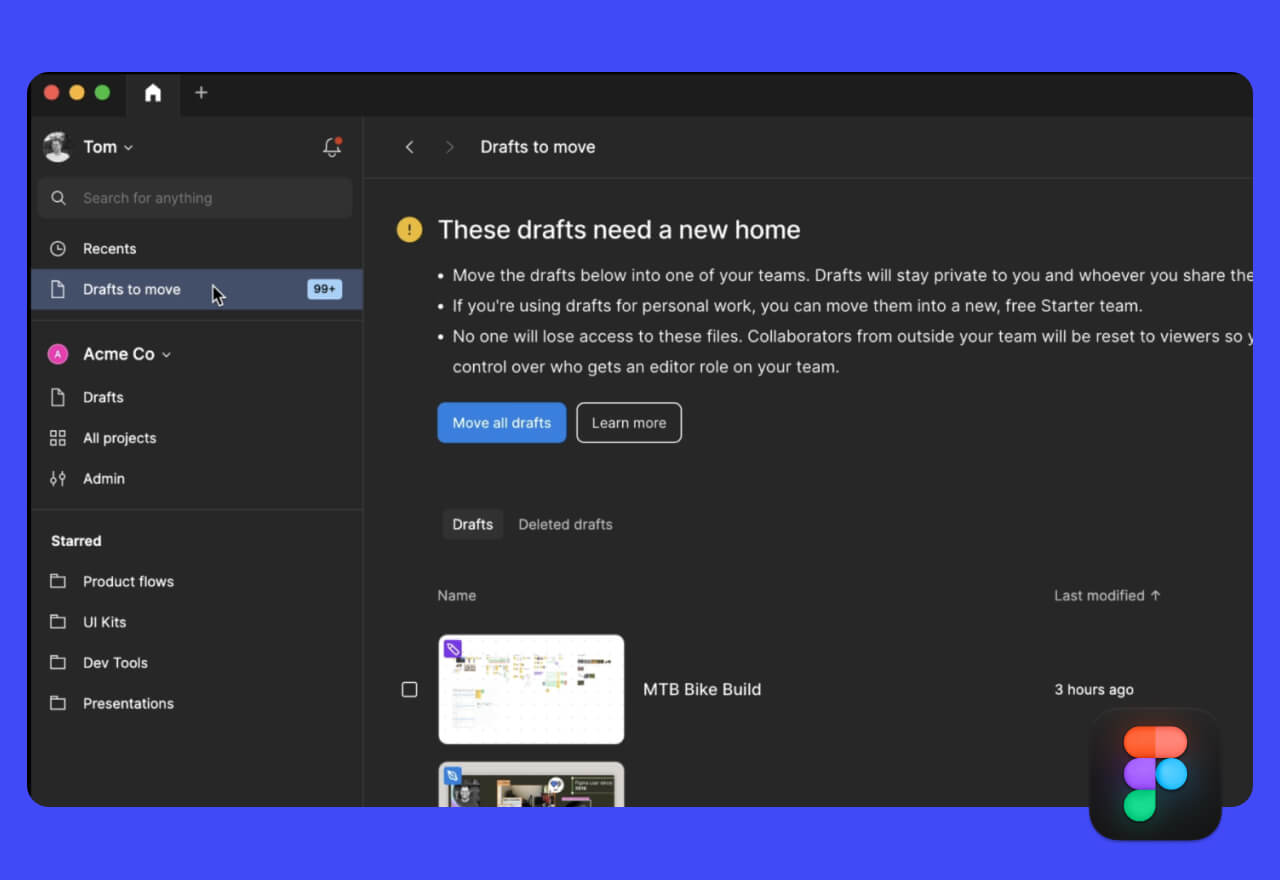Open a new tab with plus icon

[x=201, y=93]
